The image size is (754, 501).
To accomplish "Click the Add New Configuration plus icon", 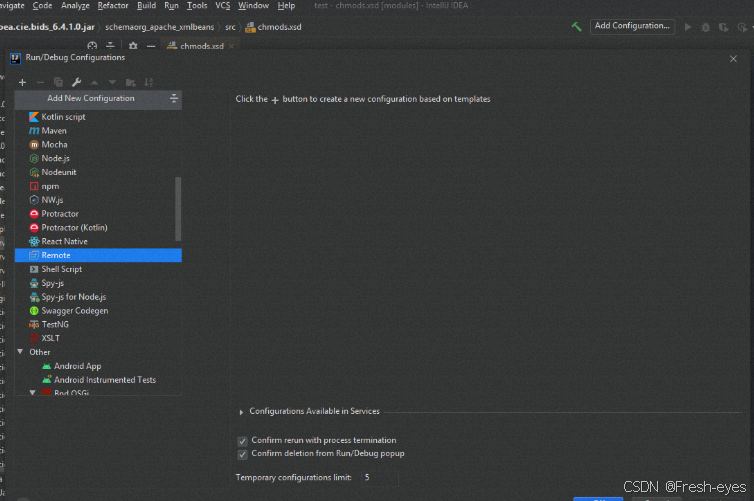I will pos(22,83).
